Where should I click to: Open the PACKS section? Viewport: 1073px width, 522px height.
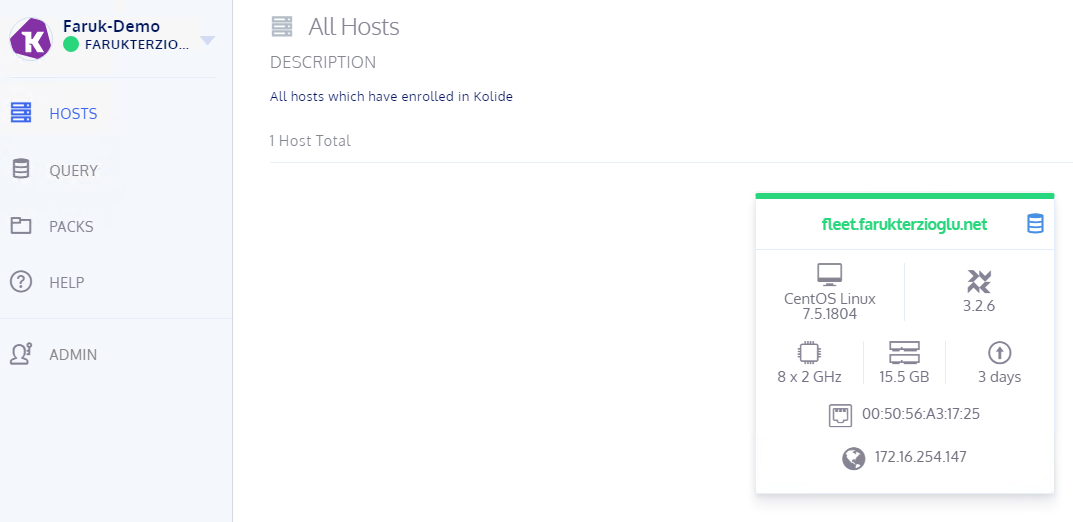pos(71,226)
